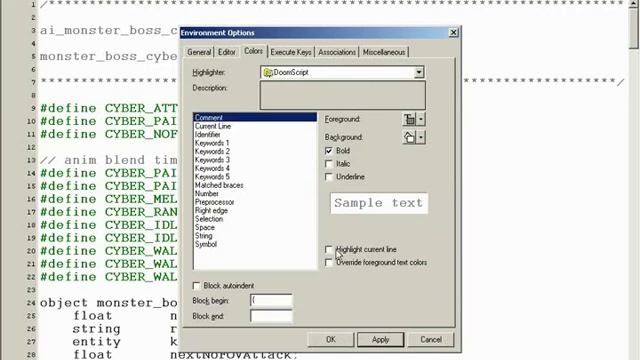The image size is (640, 360).
Task: Check Override foreground text colors
Action: pyautogui.click(x=329, y=262)
